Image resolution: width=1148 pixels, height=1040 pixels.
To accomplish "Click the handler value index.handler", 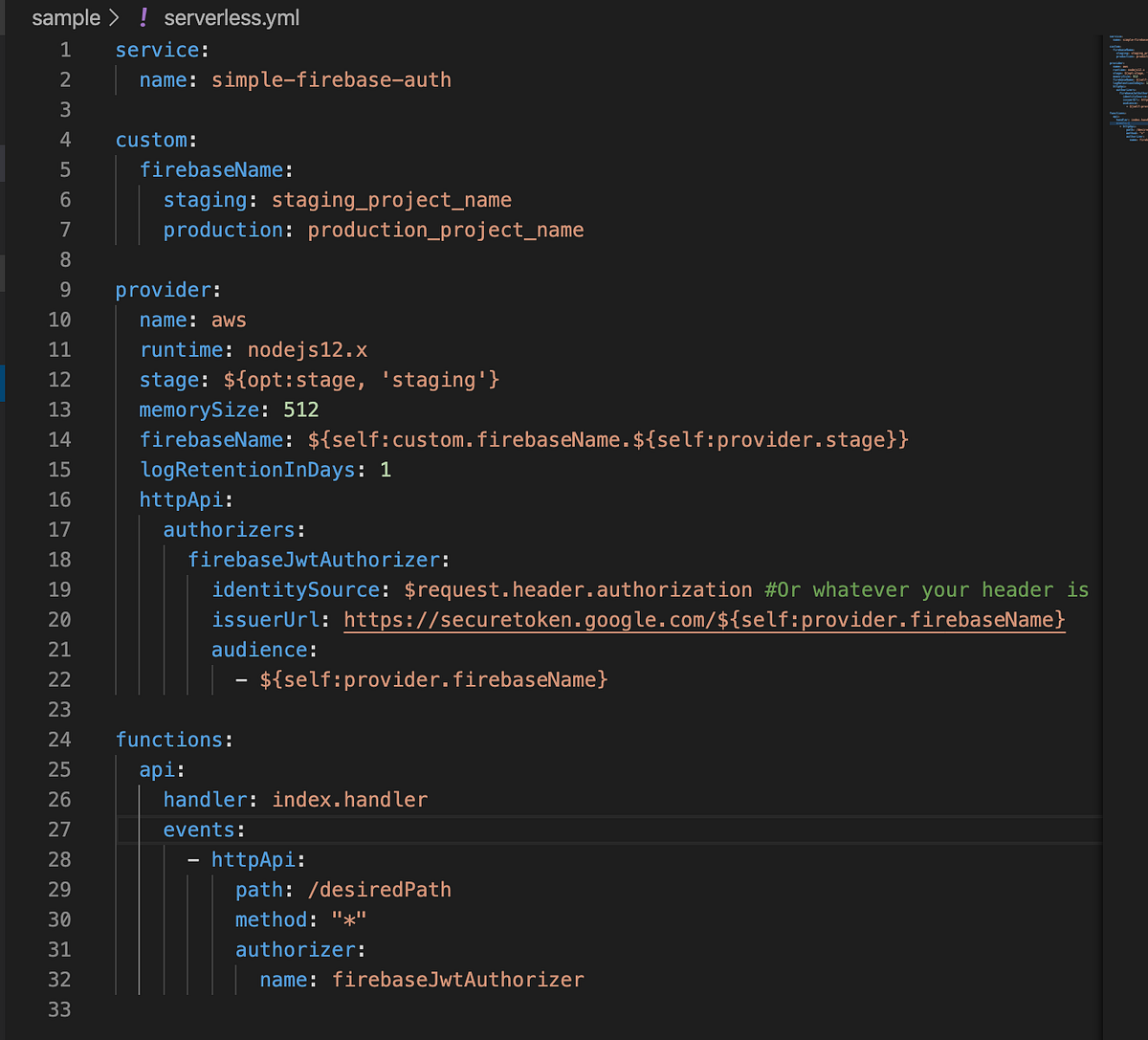I will (349, 799).
